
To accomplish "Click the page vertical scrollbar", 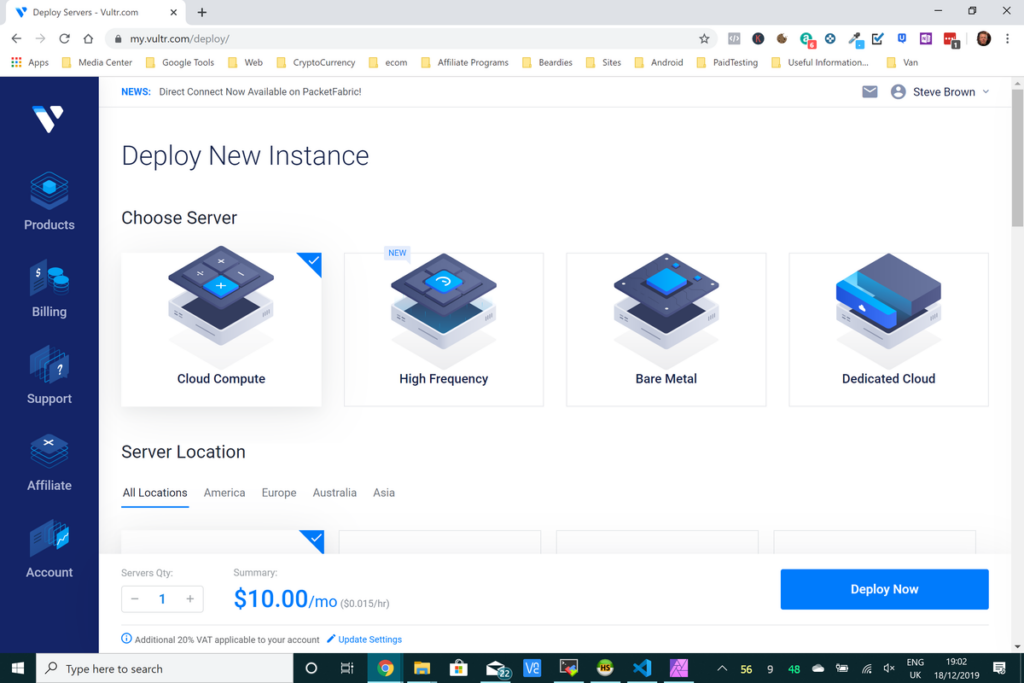I will (x=1017, y=158).
